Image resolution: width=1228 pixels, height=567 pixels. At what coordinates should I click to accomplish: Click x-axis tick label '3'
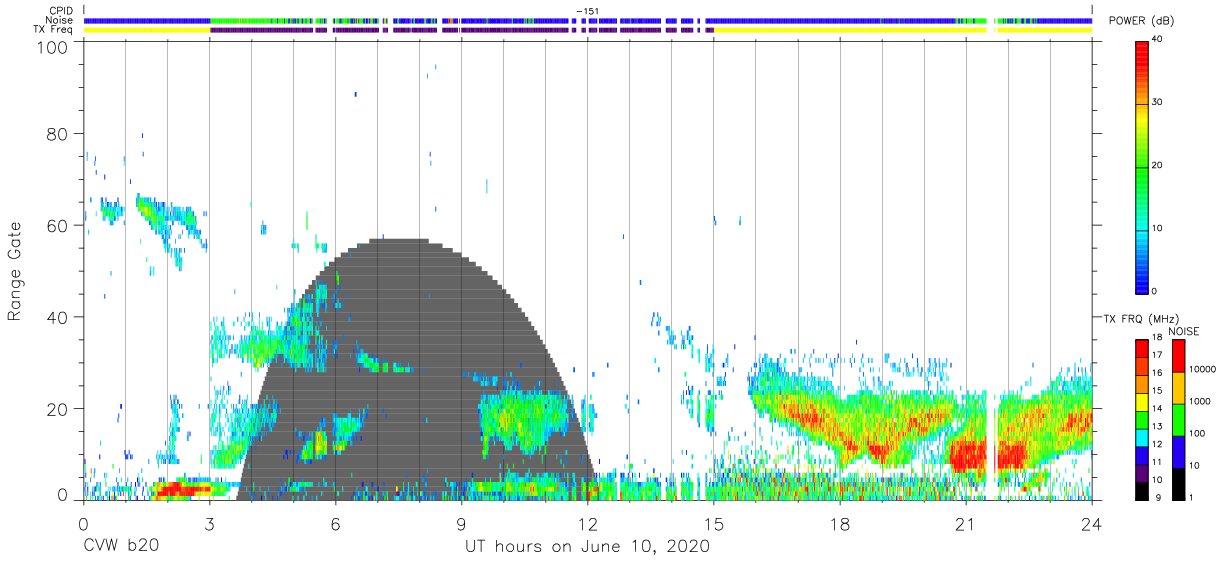tap(209, 524)
